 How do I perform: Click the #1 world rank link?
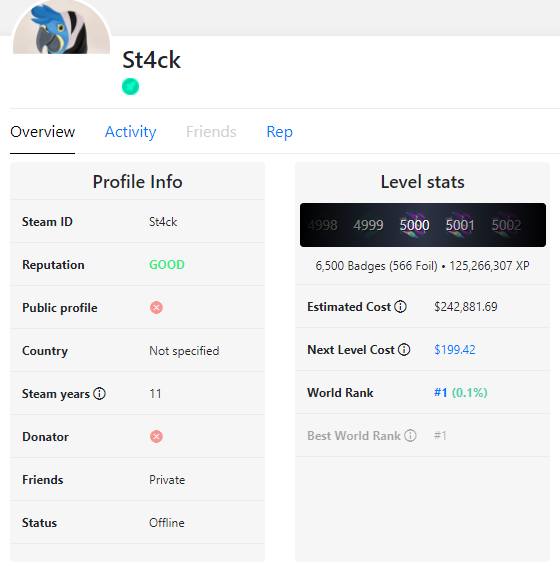(441, 393)
